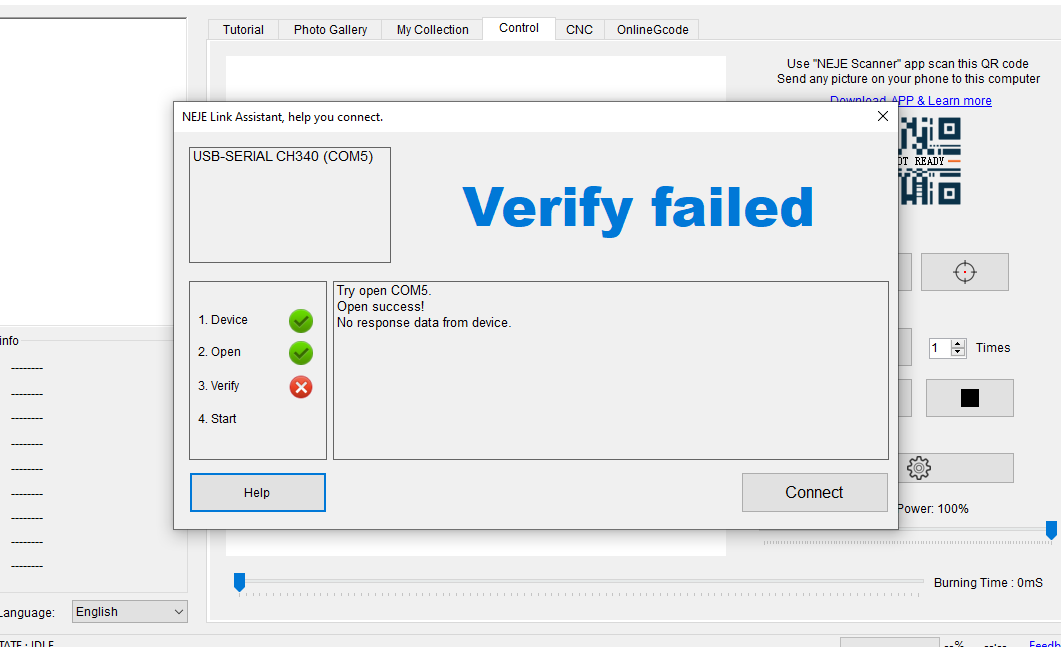Open settings with the gear button
Viewport: 1061px width, 647px height.
coord(919,468)
